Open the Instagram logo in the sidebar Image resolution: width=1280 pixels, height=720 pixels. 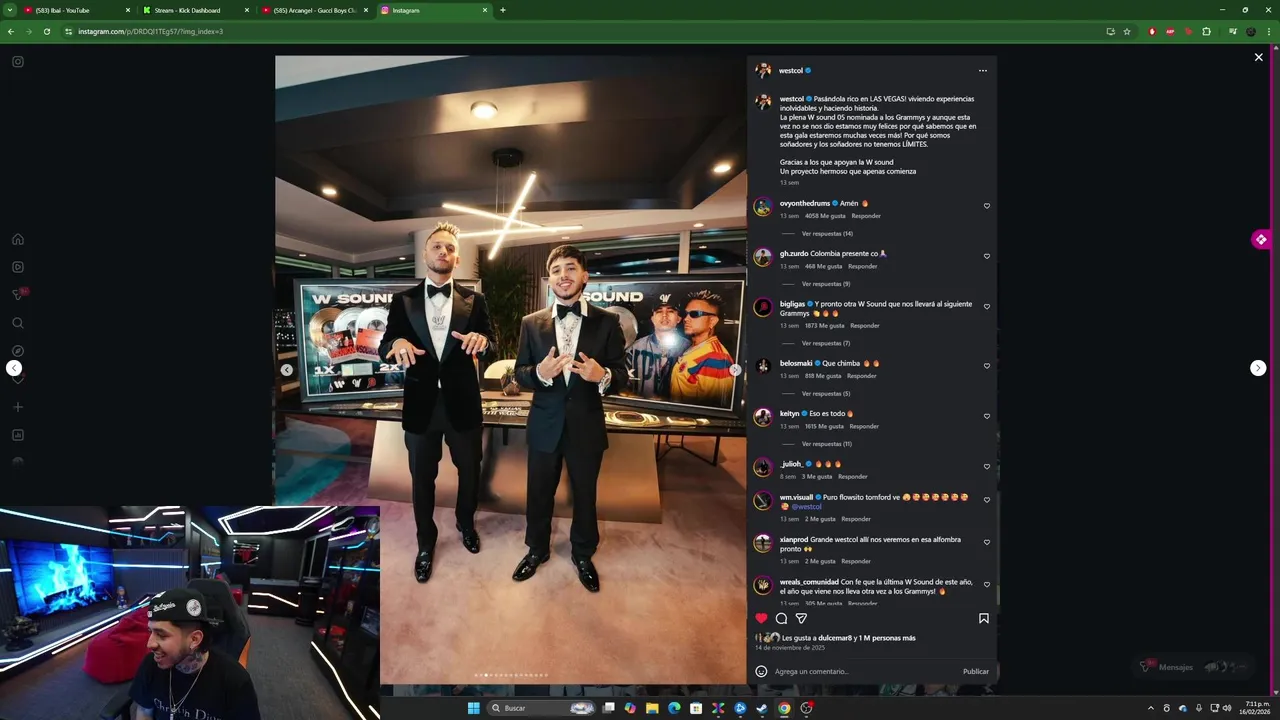point(18,62)
